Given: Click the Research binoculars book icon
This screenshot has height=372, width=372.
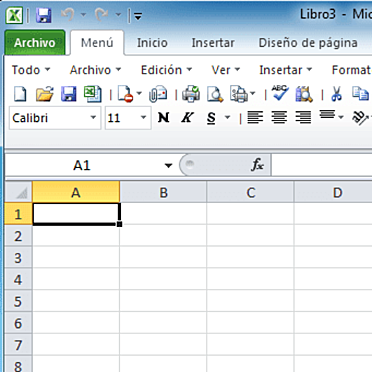Looking at the screenshot, I should (304, 94).
